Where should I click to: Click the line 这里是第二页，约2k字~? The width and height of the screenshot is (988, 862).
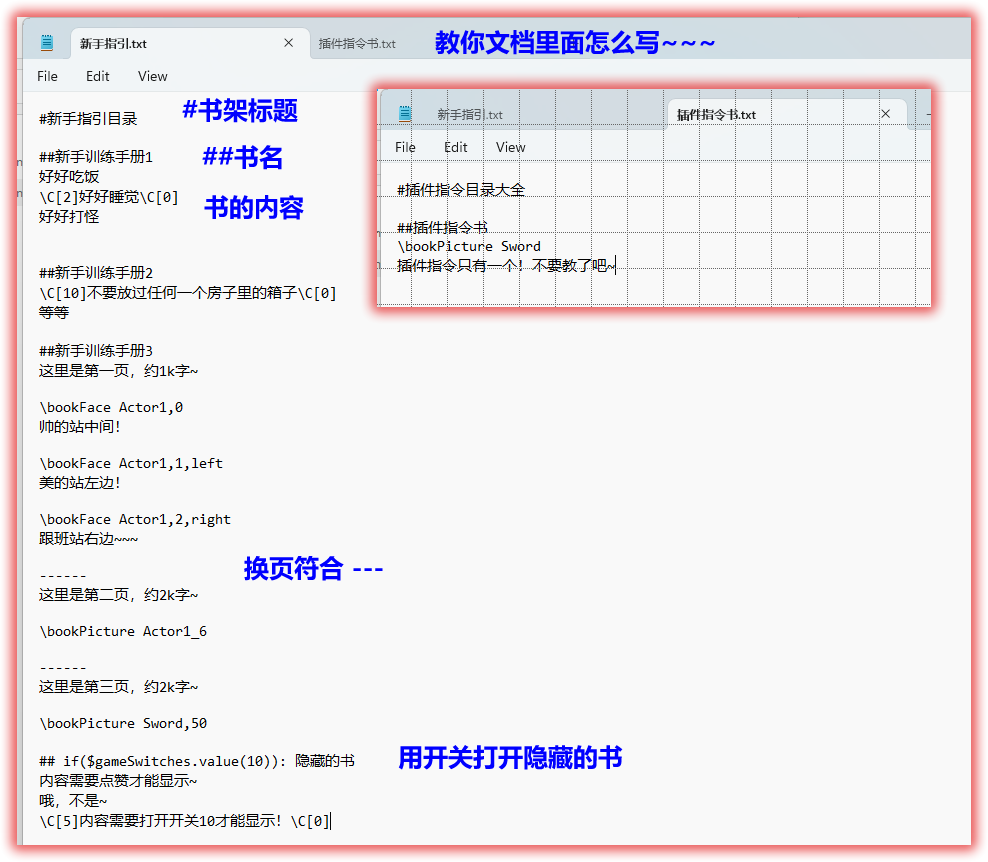click(118, 595)
